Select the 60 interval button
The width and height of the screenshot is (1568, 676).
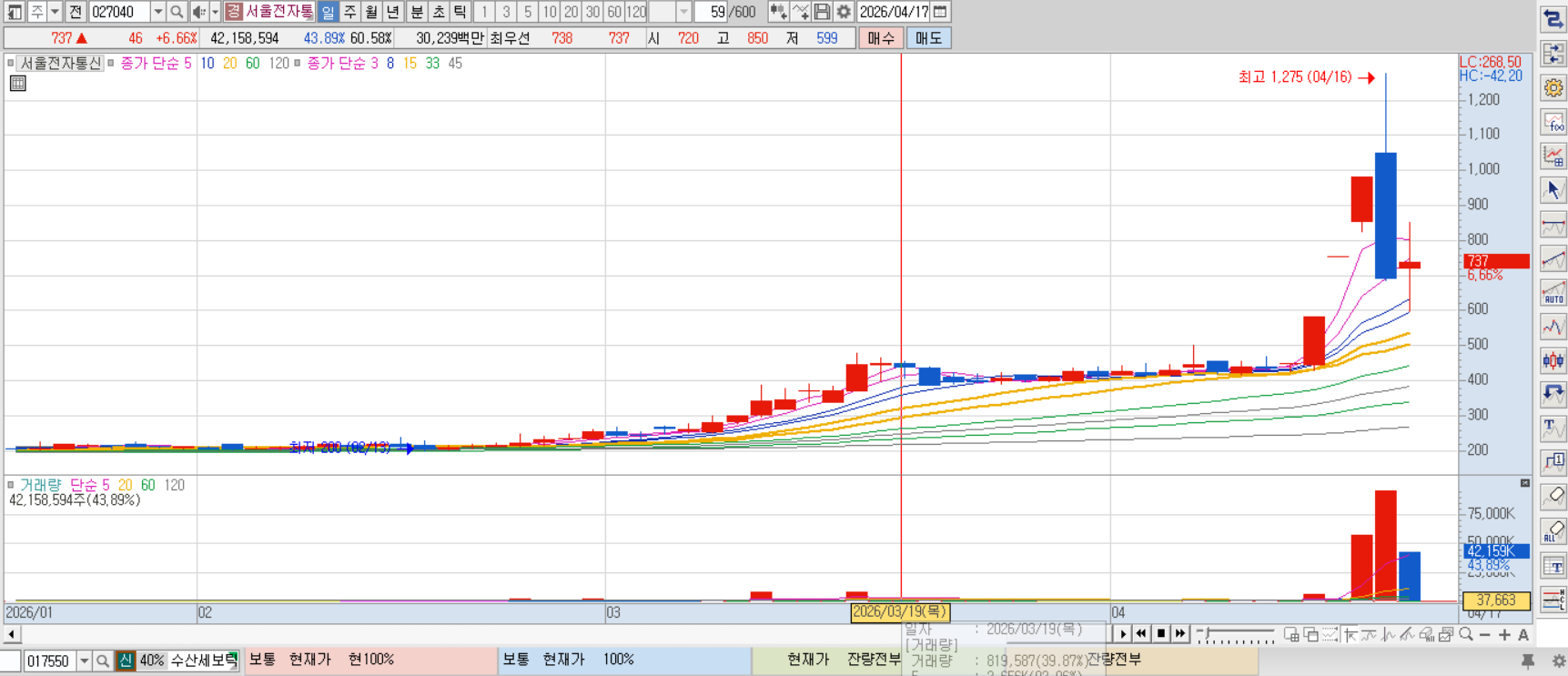pyautogui.click(x=614, y=12)
